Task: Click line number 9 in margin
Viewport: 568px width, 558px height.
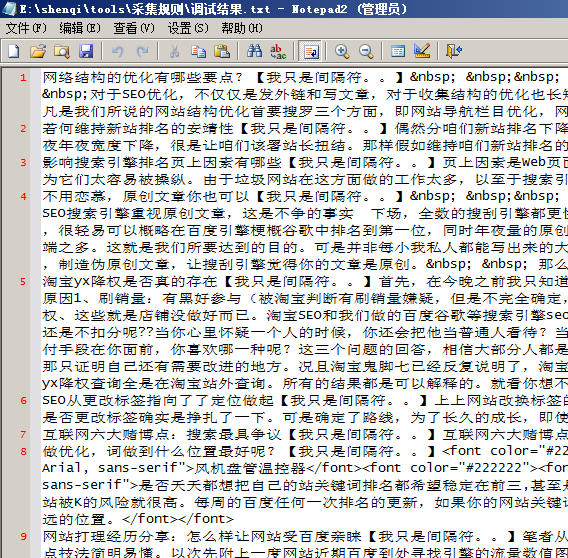Action: (23, 537)
